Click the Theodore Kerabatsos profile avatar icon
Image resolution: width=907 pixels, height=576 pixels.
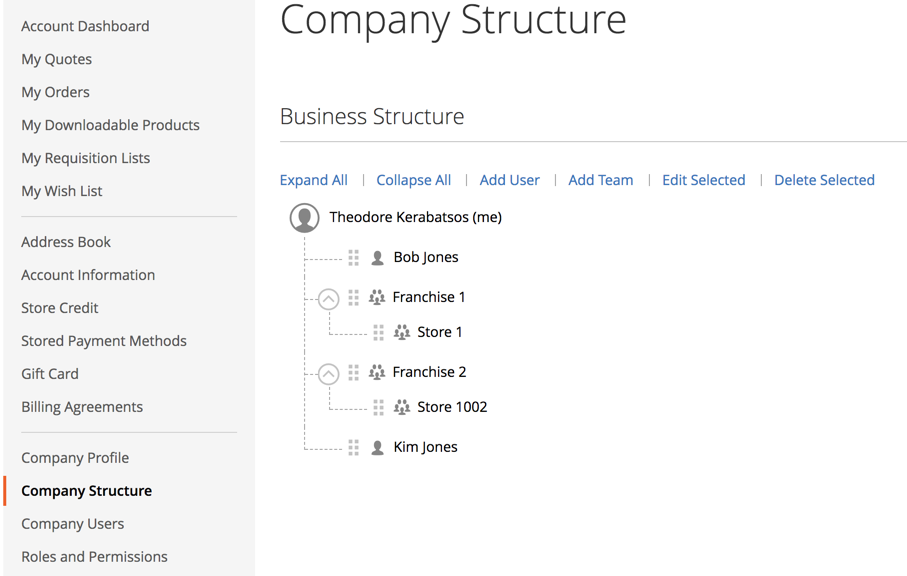304,217
